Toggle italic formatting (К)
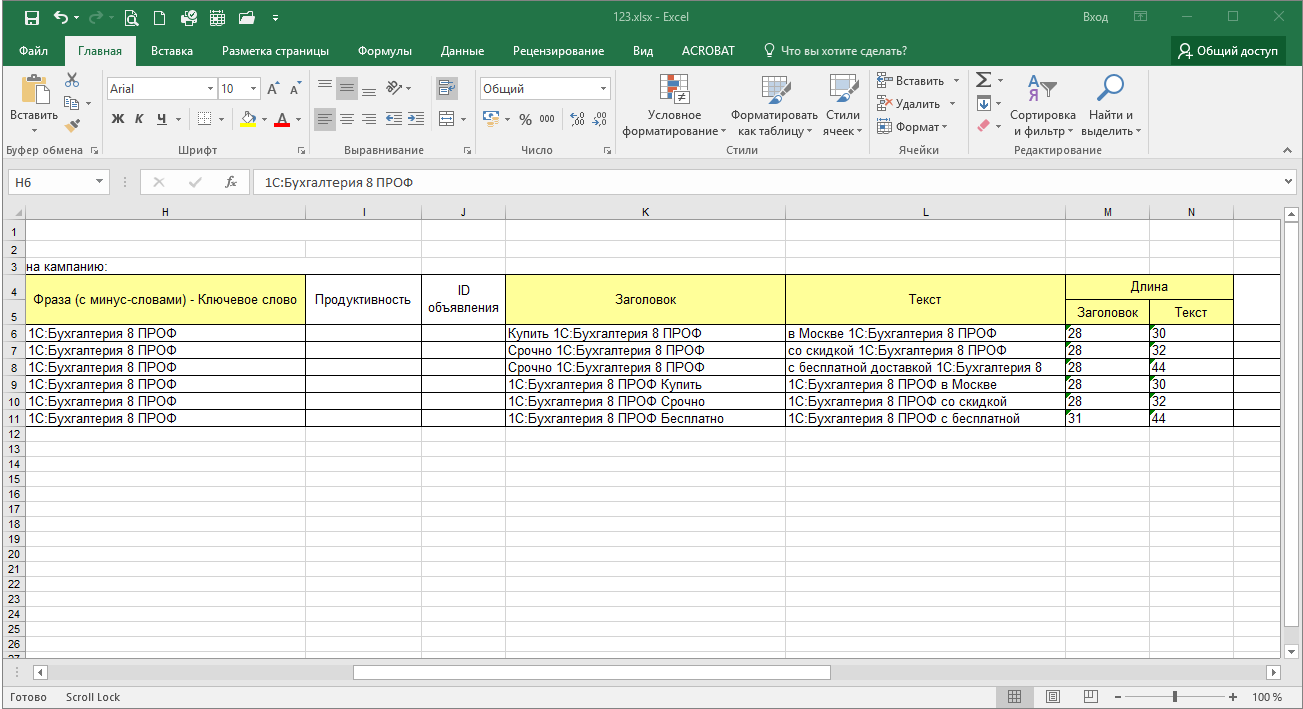This screenshot has height=709, width=1303. (x=139, y=119)
